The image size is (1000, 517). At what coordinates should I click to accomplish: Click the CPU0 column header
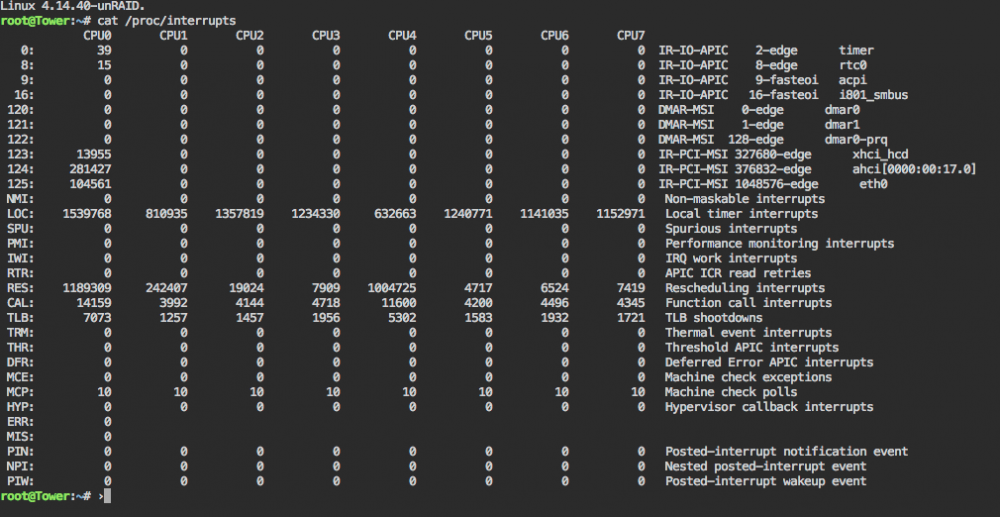click(x=97, y=36)
